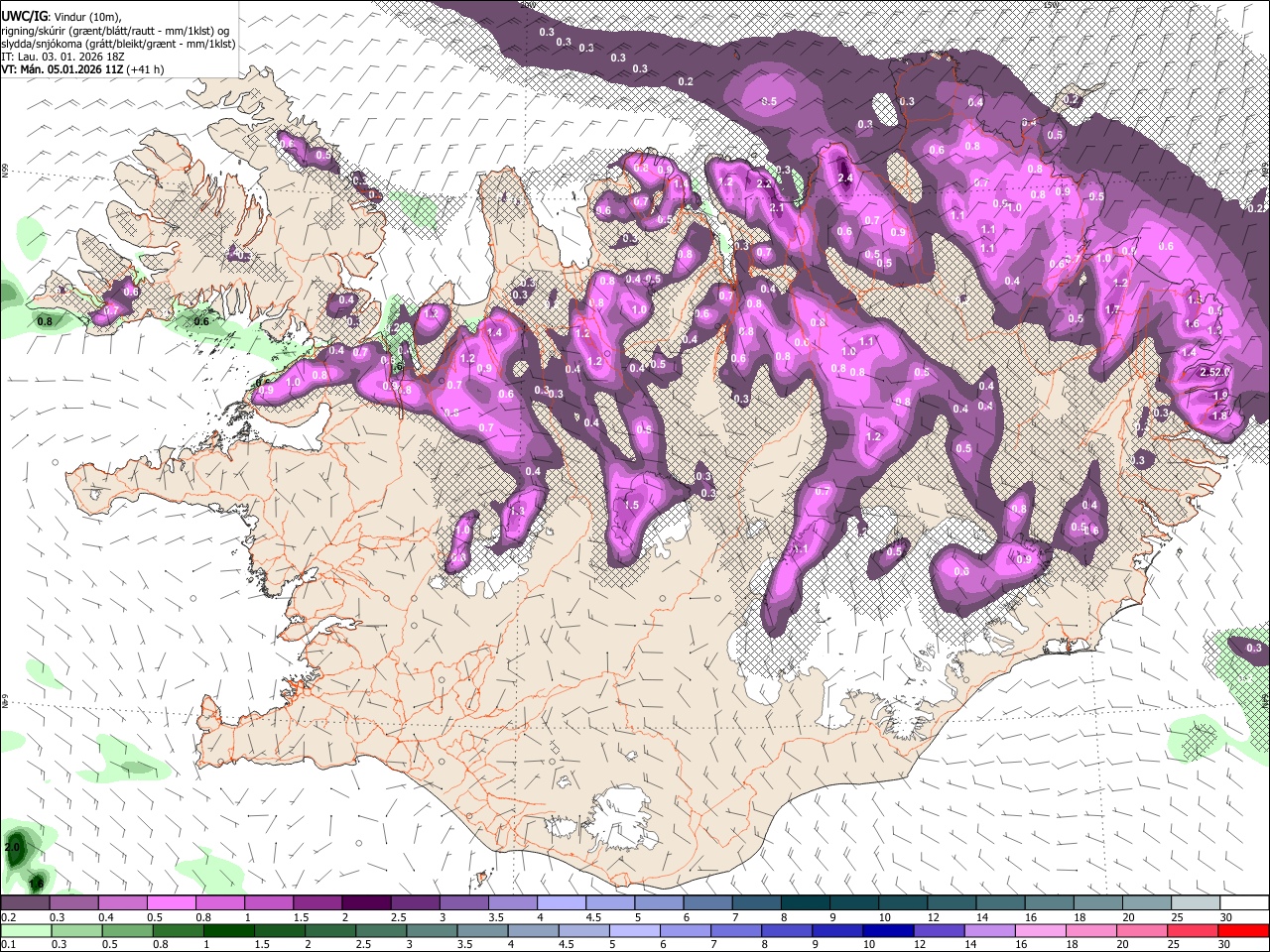Screen dimensions: 1270x952
Task: Click the '25' label in the top legend row
Action: pos(1176,917)
